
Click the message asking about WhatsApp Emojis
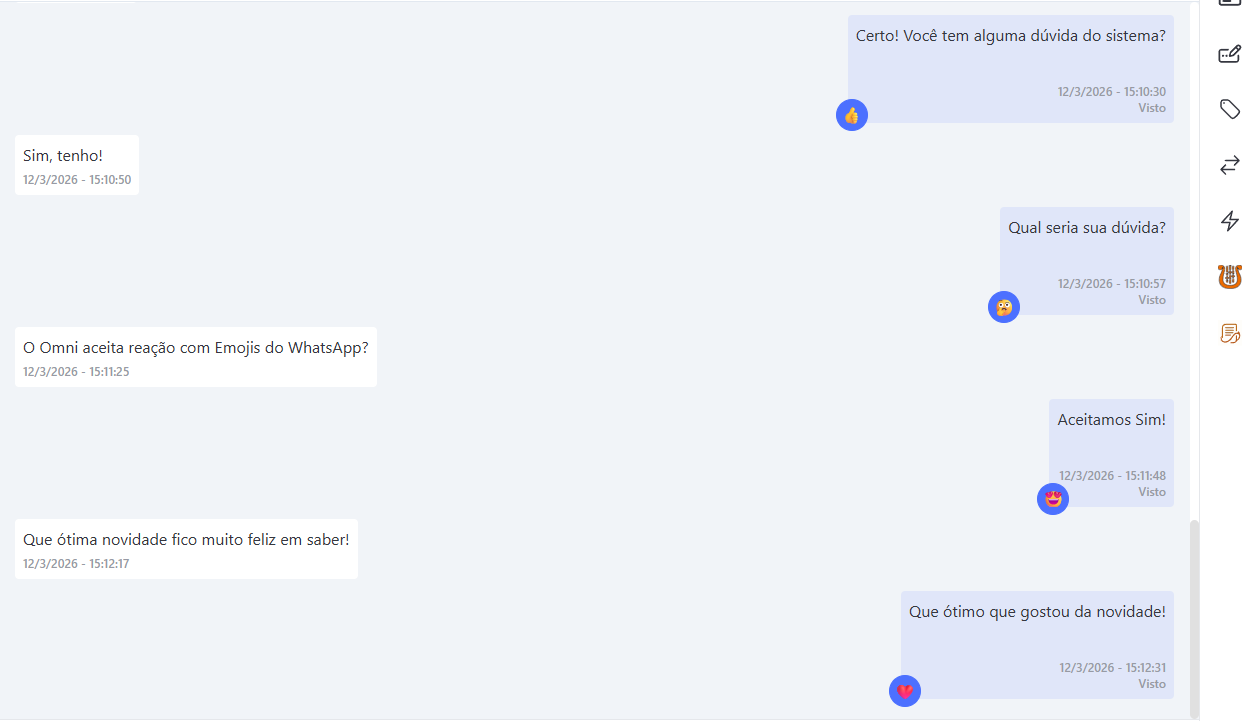pyautogui.click(x=196, y=357)
